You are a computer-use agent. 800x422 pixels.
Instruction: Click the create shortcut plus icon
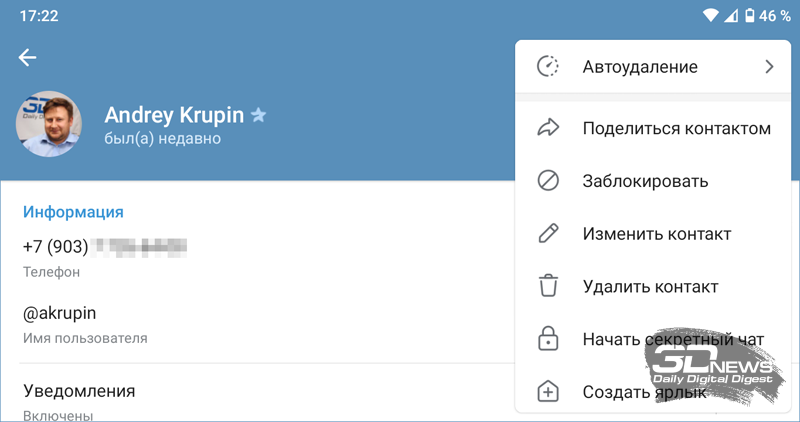pos(548,392)
